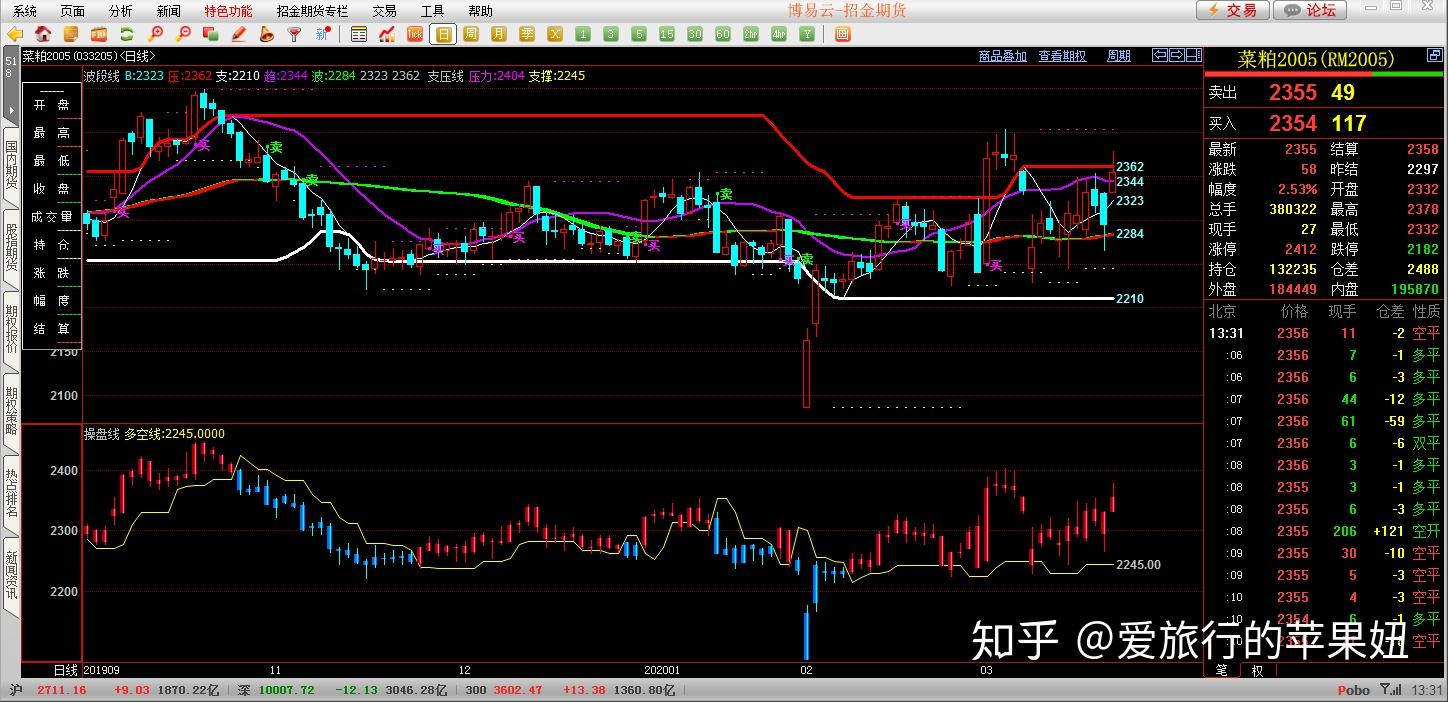Image resolution: width=1449 pixels, height=702 pixels.
Task: Open the news icon with red dot
Action: tap(323, 34)
